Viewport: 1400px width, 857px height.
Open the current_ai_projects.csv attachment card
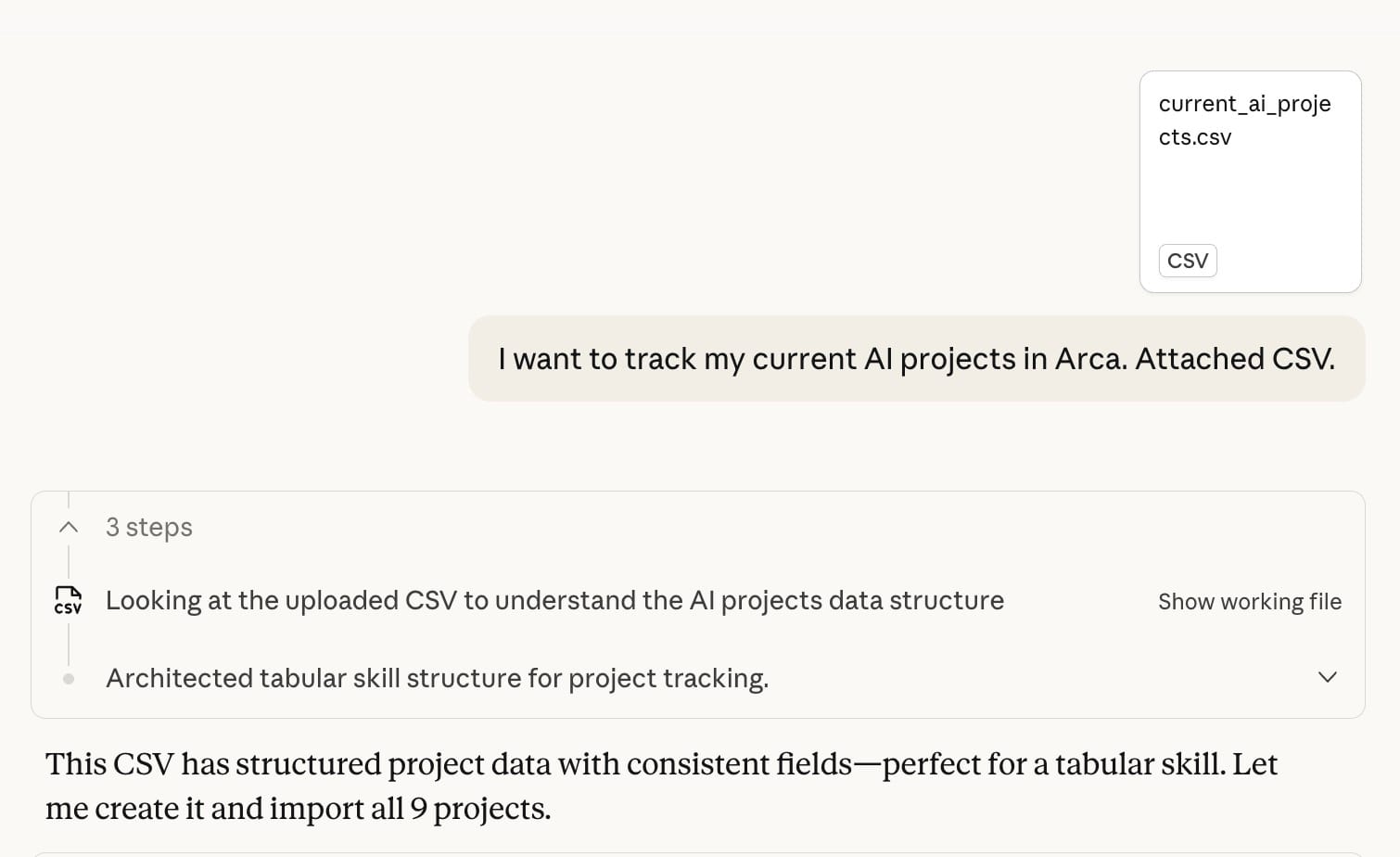coord(1250,182)
